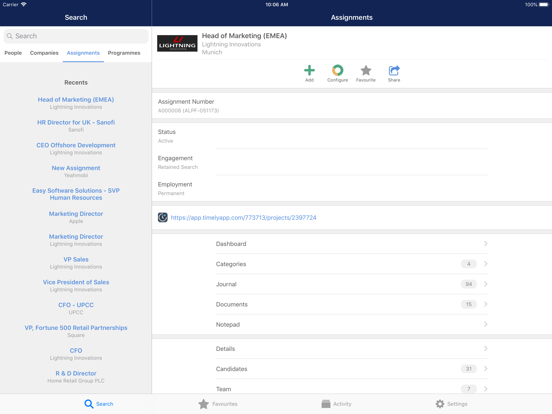Expand Details row chevron

coord(485,349)
